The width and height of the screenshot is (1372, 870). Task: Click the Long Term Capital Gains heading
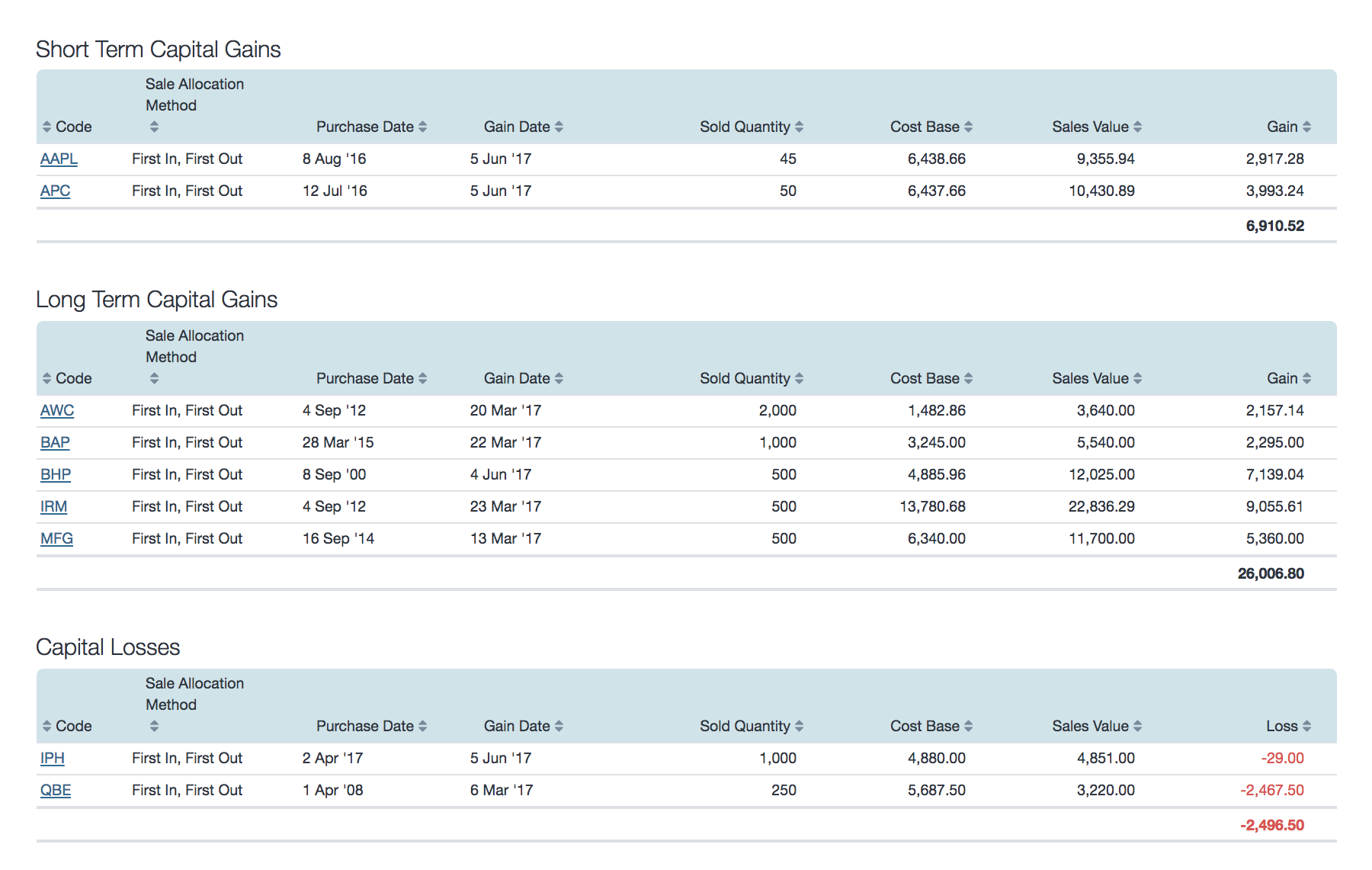click(x=157, y=300)
